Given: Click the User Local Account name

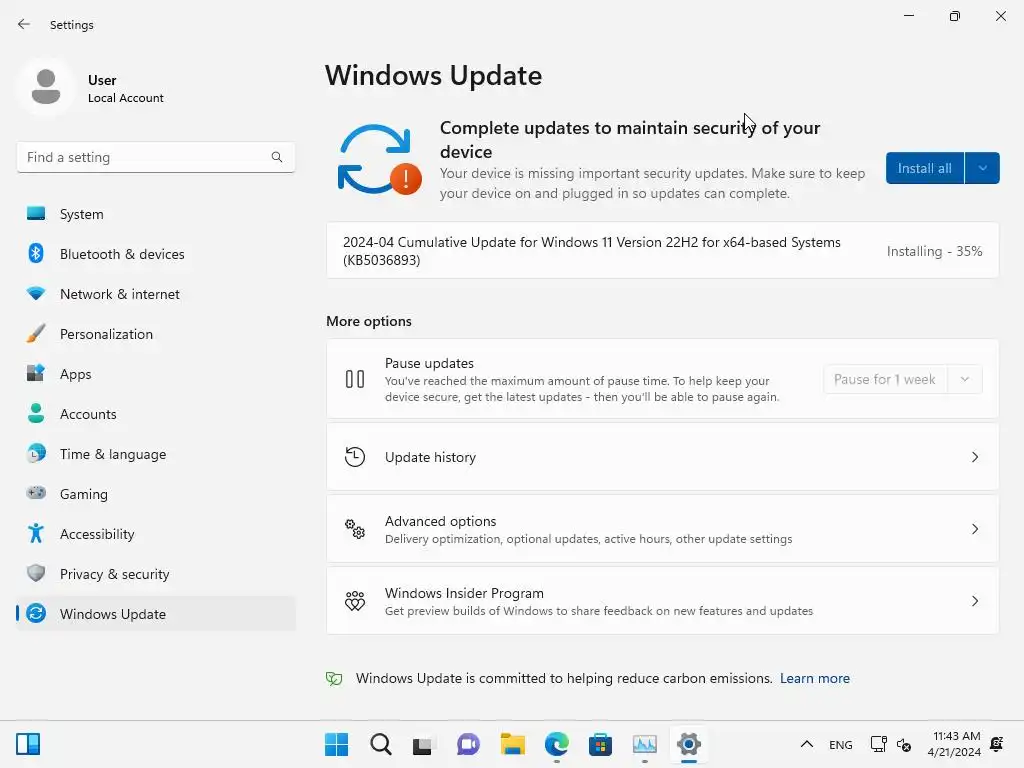Looking at the screenshot, I should [125, 89].
